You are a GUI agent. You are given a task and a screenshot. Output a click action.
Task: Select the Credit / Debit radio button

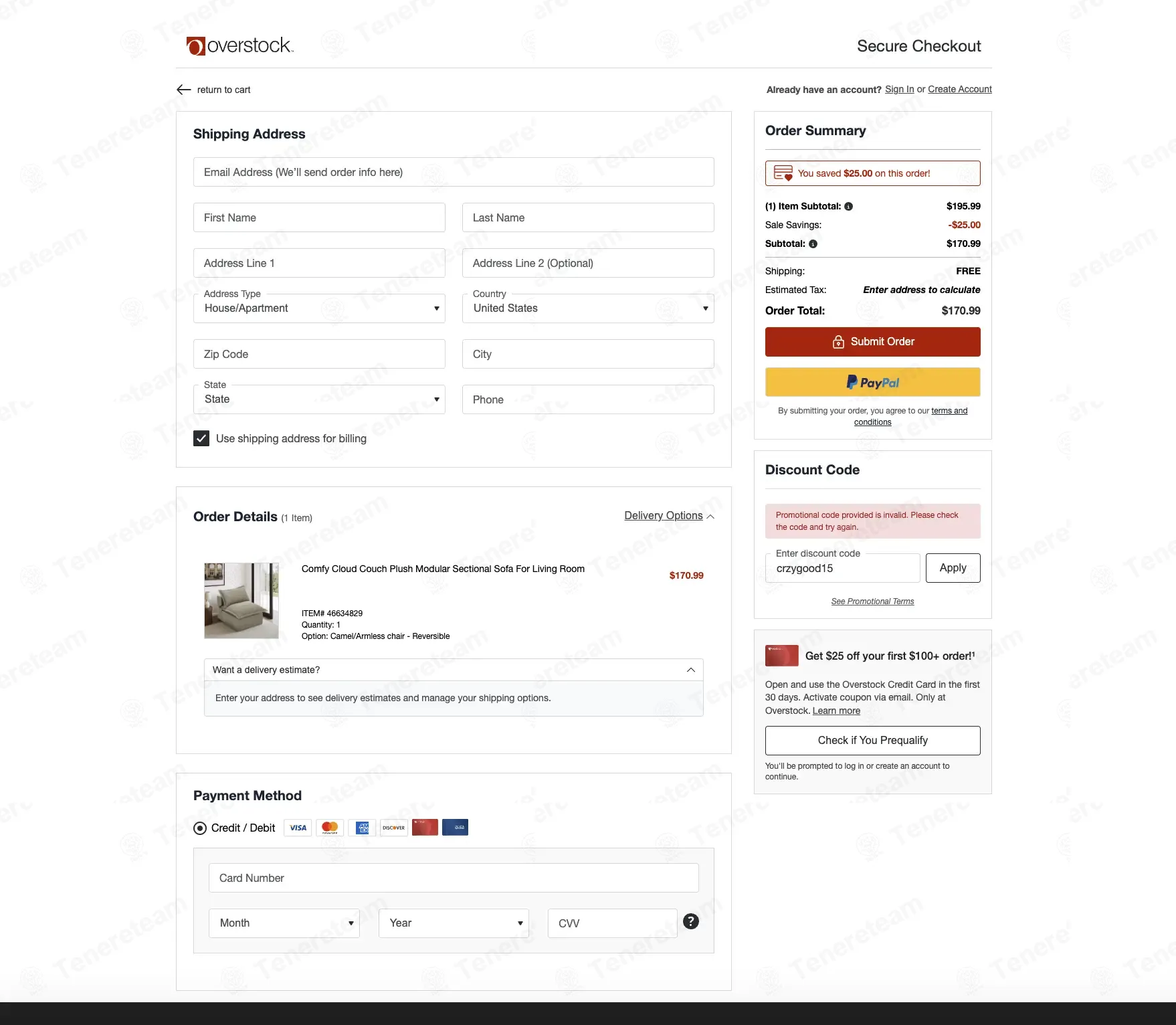(200, 828)
